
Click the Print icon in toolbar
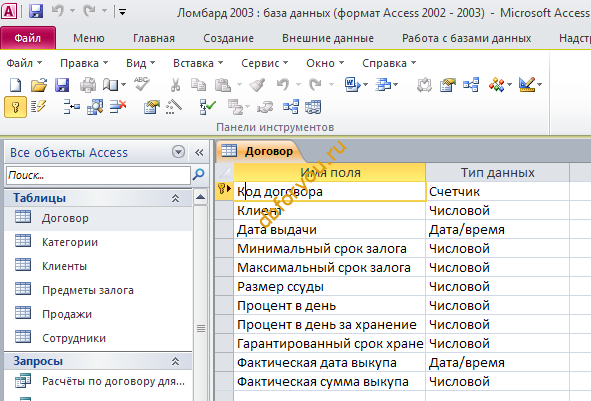click(87, 85)
